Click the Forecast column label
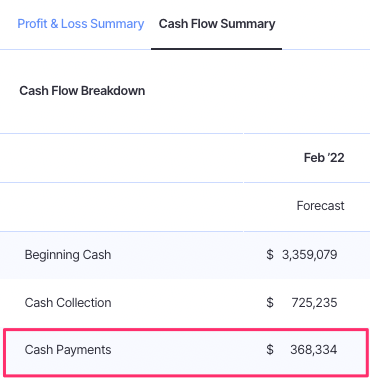The width and height of the screenshot is (370, 378). click(x=320, y=206)
